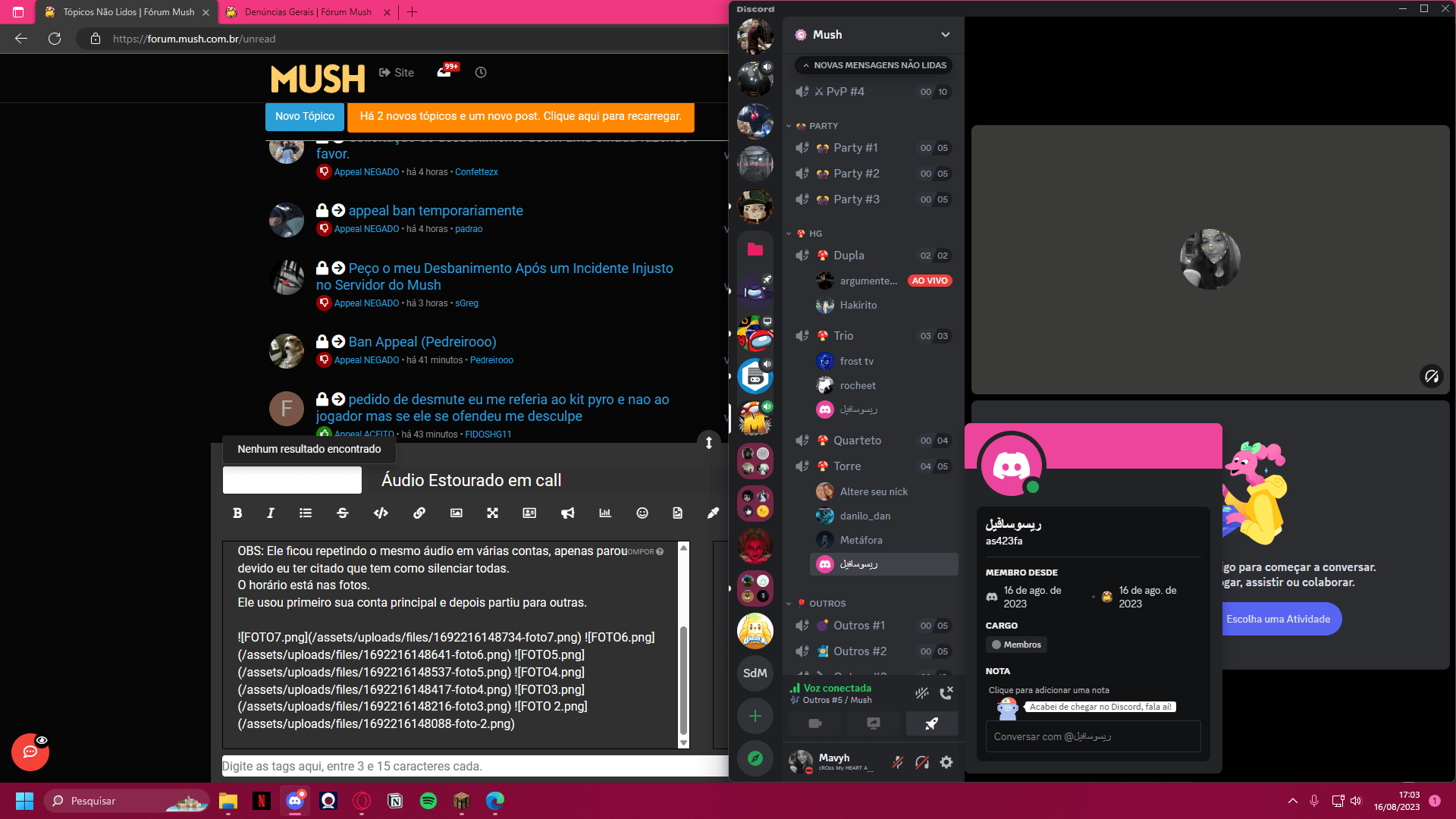Apply italic formatting in the forum editor

click(x=271, y=513)
